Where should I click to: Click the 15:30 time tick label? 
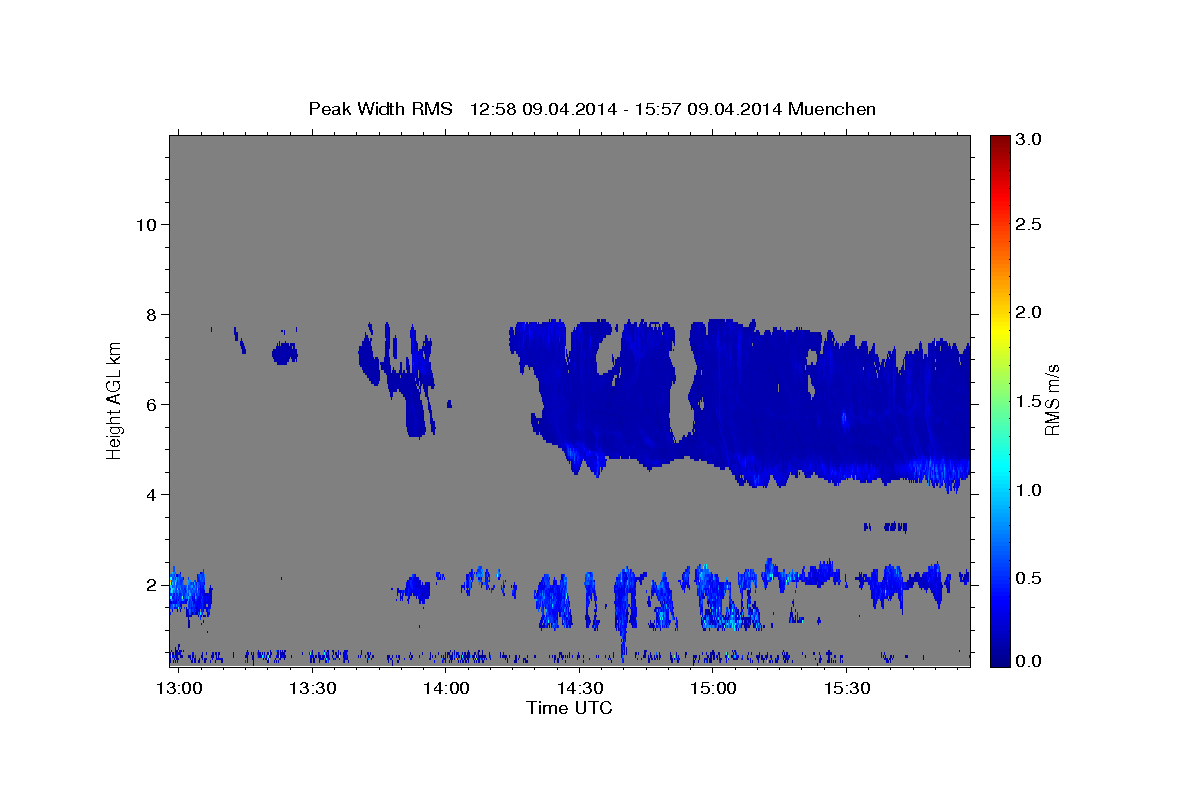coord(847,688)
